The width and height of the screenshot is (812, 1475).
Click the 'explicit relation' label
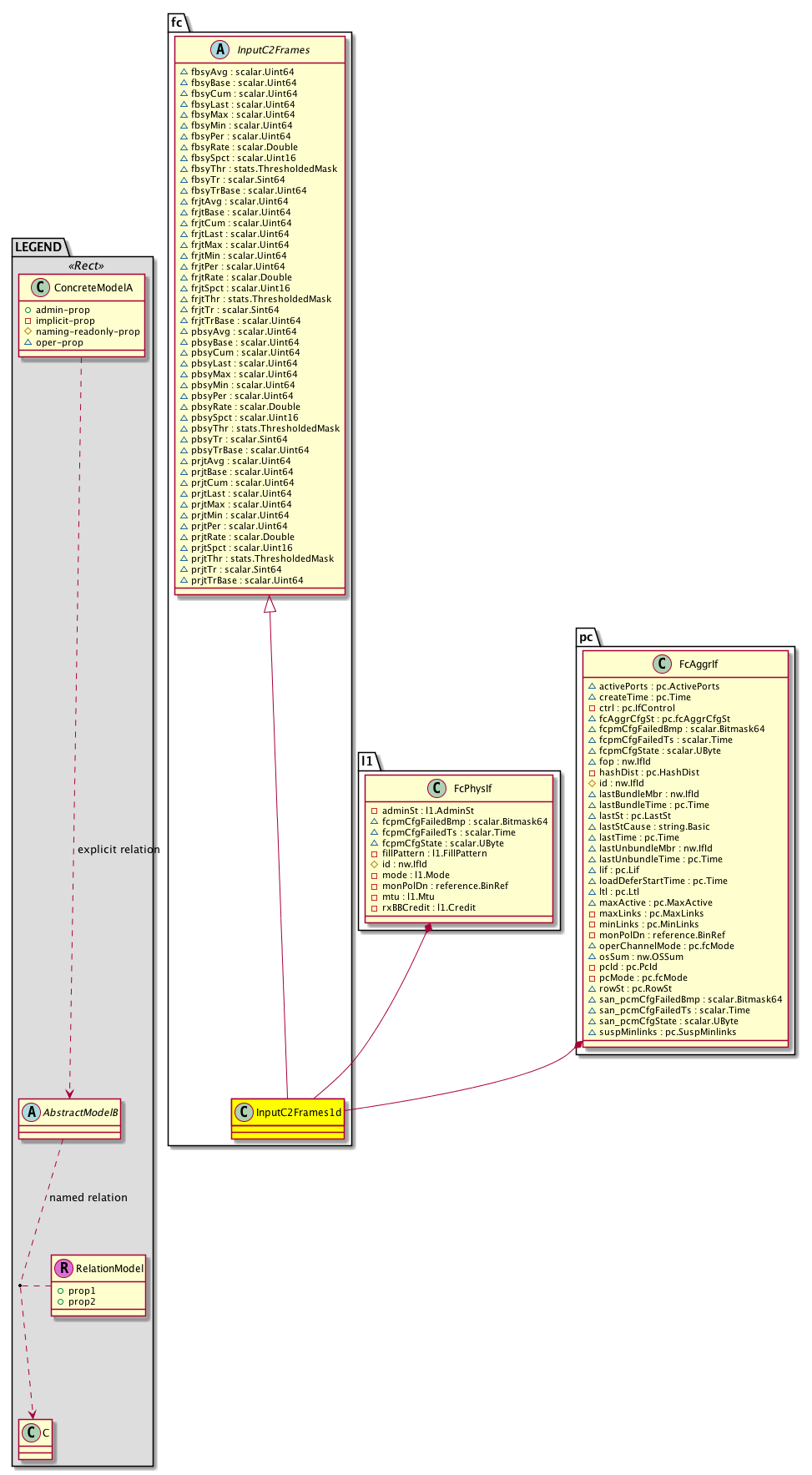(x=119, y=850)
